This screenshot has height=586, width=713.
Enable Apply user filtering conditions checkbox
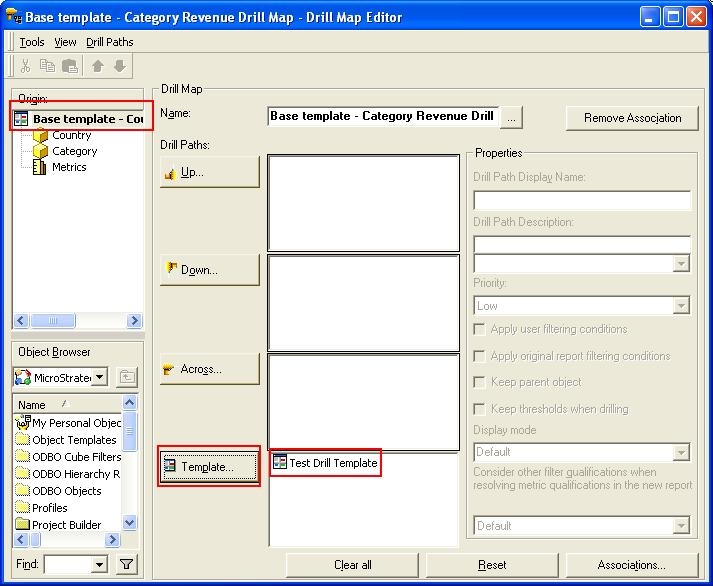[x=480, y=329]
